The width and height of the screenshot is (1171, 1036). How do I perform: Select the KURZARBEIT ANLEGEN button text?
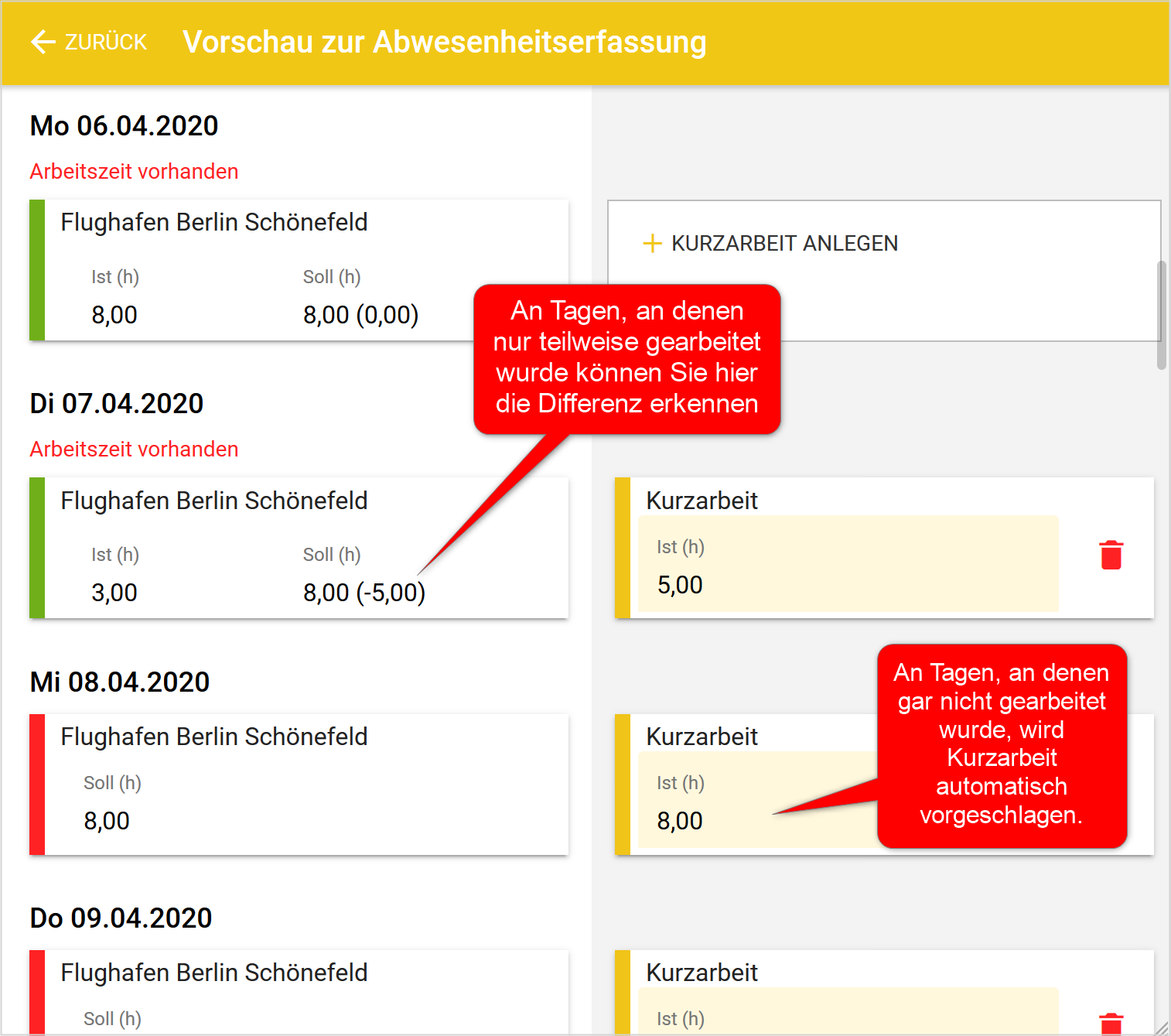pos(784,244)
